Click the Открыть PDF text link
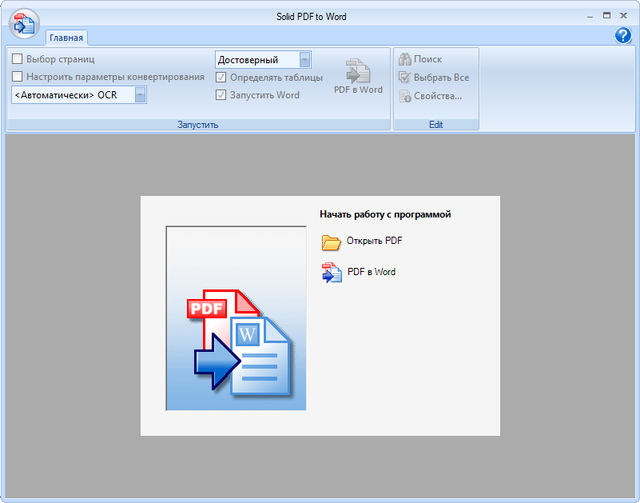 coord(375,241)
